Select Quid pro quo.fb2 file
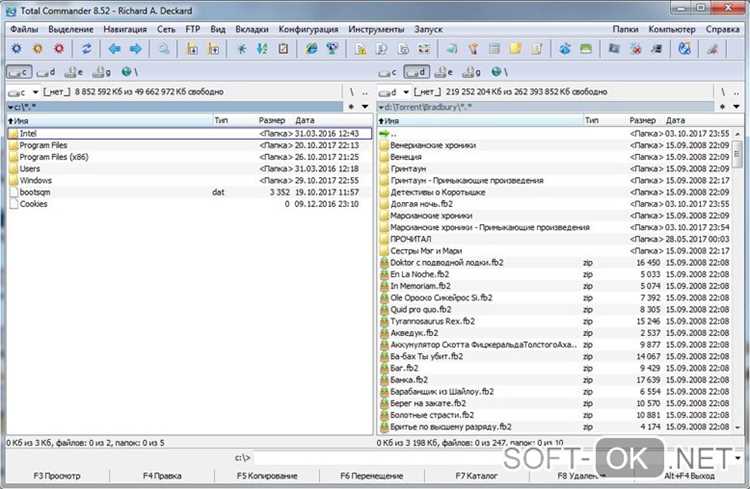The width and height of the screenshot is (750, 489). (555, 309)
